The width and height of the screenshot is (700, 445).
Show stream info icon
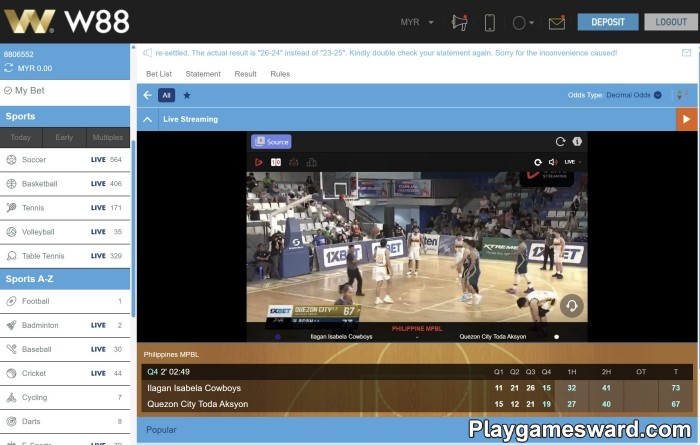coord(578,142)
